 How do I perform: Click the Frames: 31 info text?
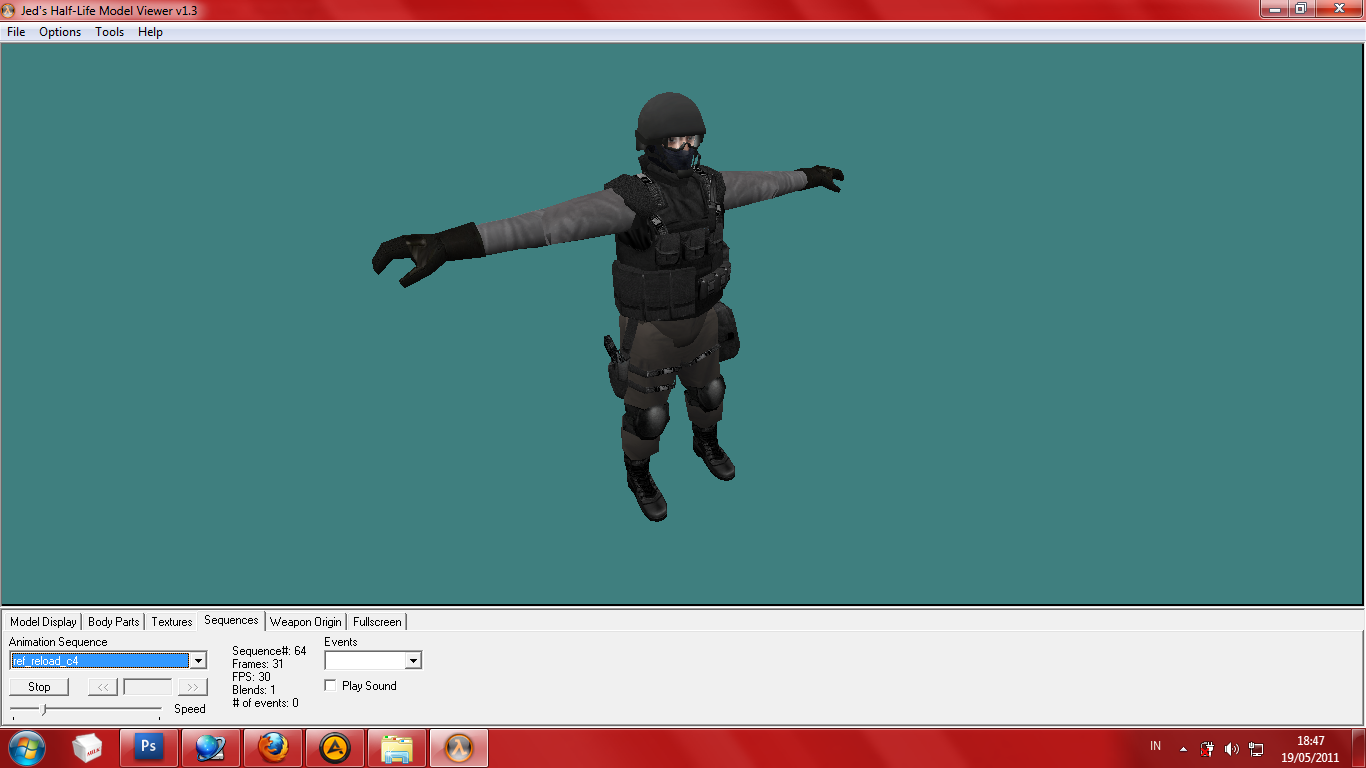point(258,664)
